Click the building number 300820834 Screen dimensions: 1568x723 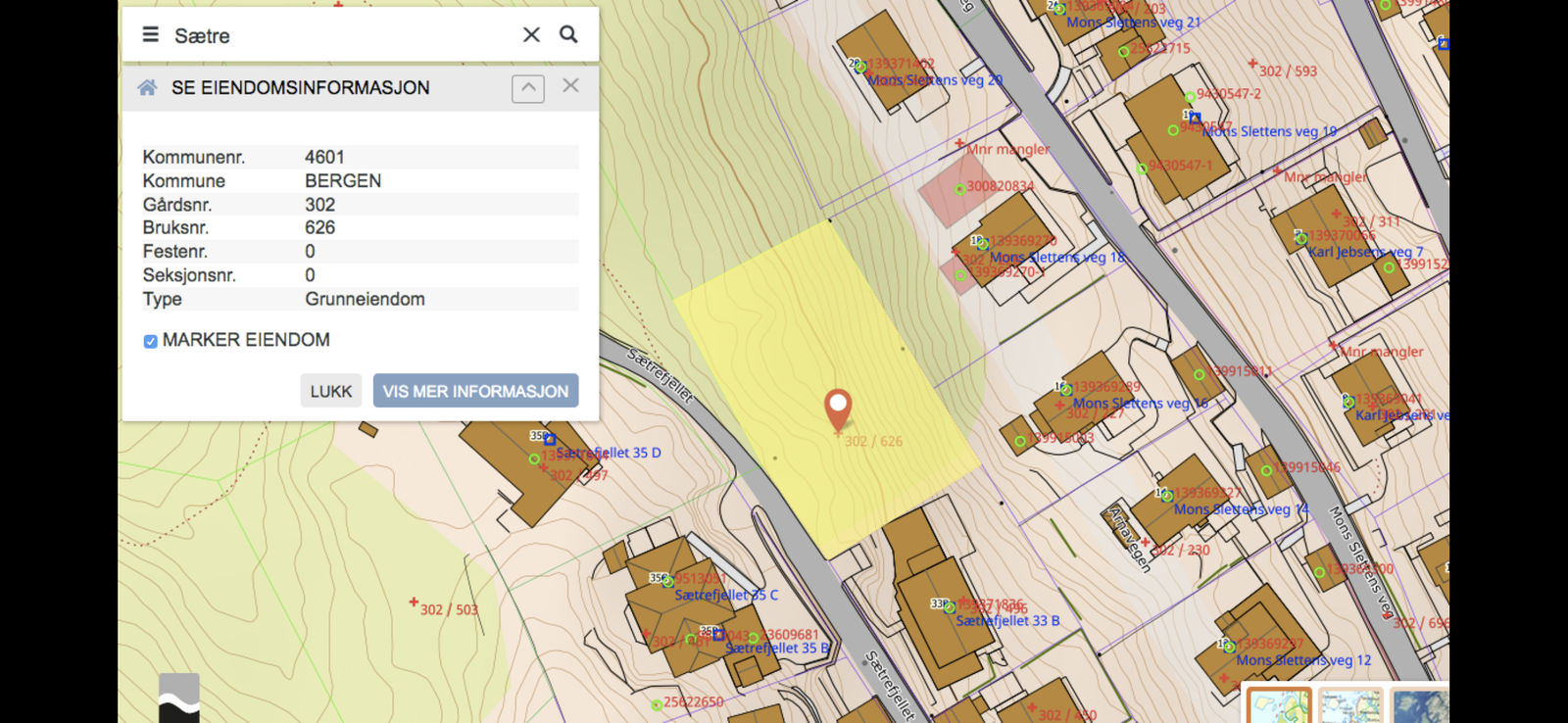point(1001,186)
